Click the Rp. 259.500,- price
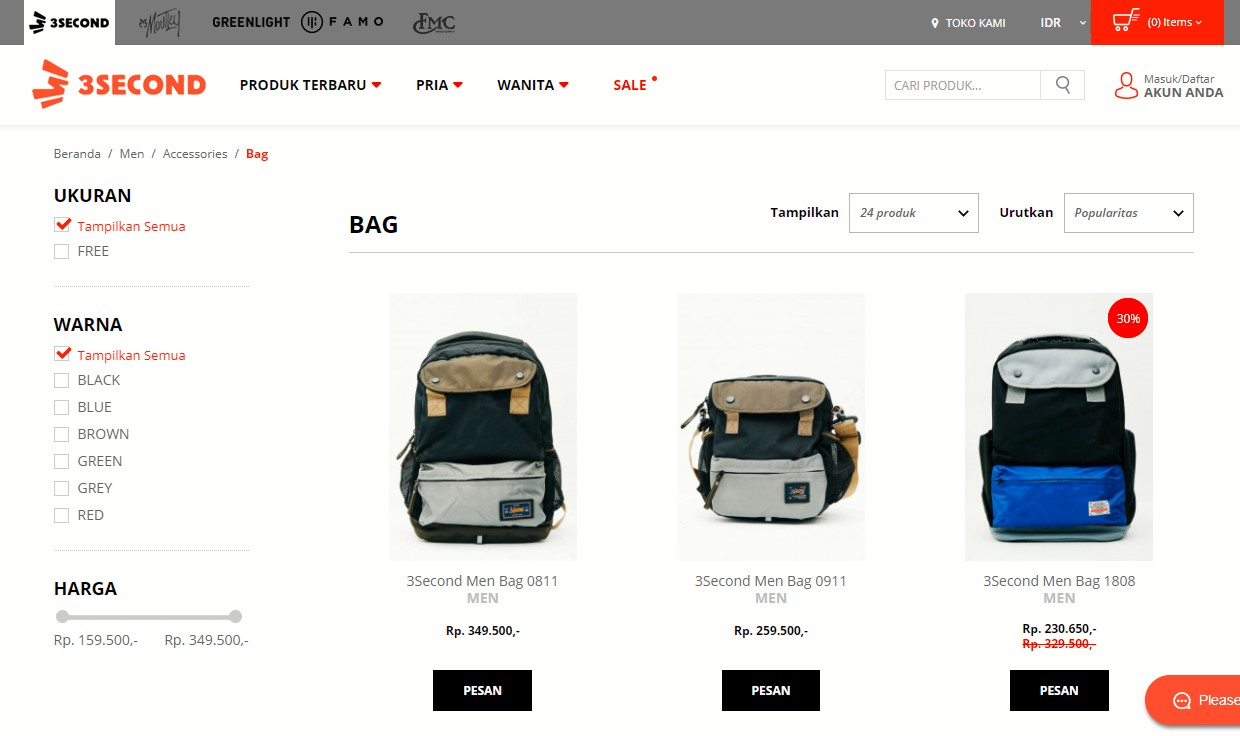The height and width of the screenshot is (736, 1240). click(771, 631)
